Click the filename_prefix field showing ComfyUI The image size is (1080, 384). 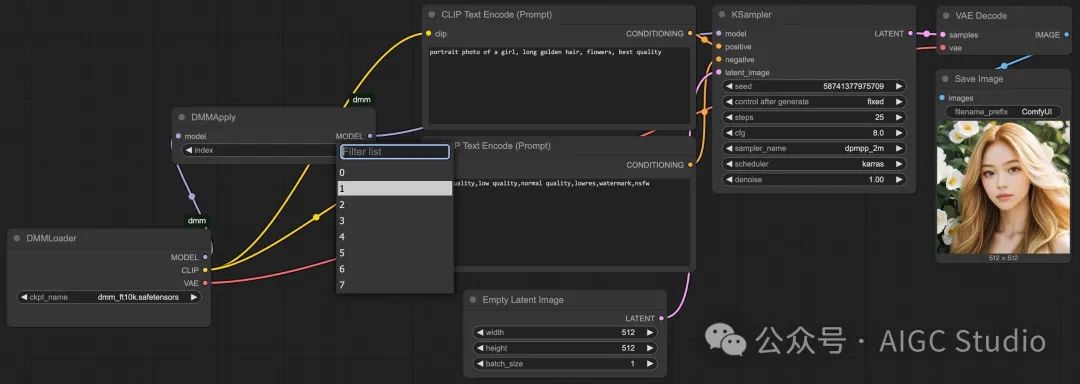(x=1003, y=111)
